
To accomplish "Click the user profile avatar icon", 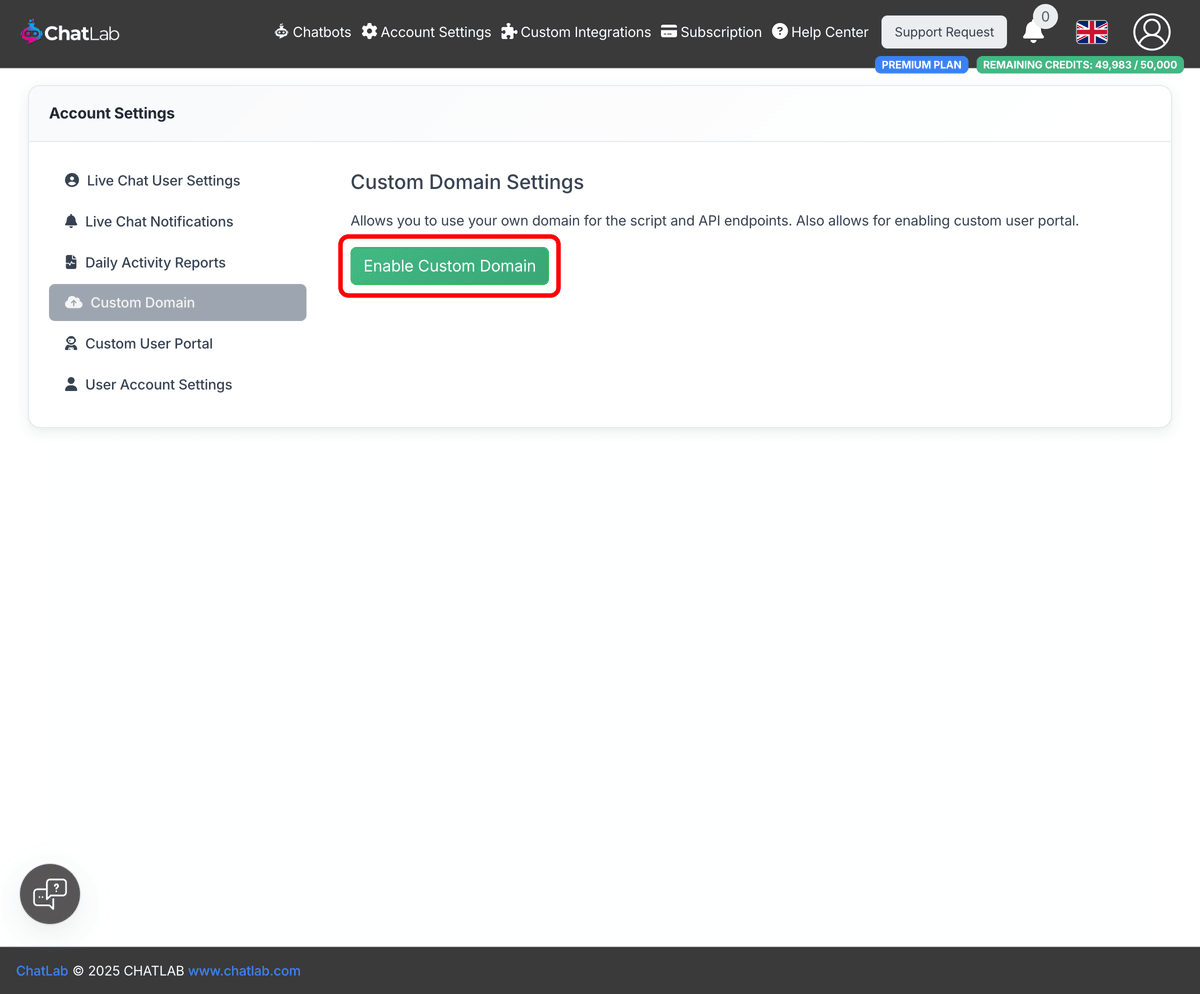I will [x=1151, y=32].
